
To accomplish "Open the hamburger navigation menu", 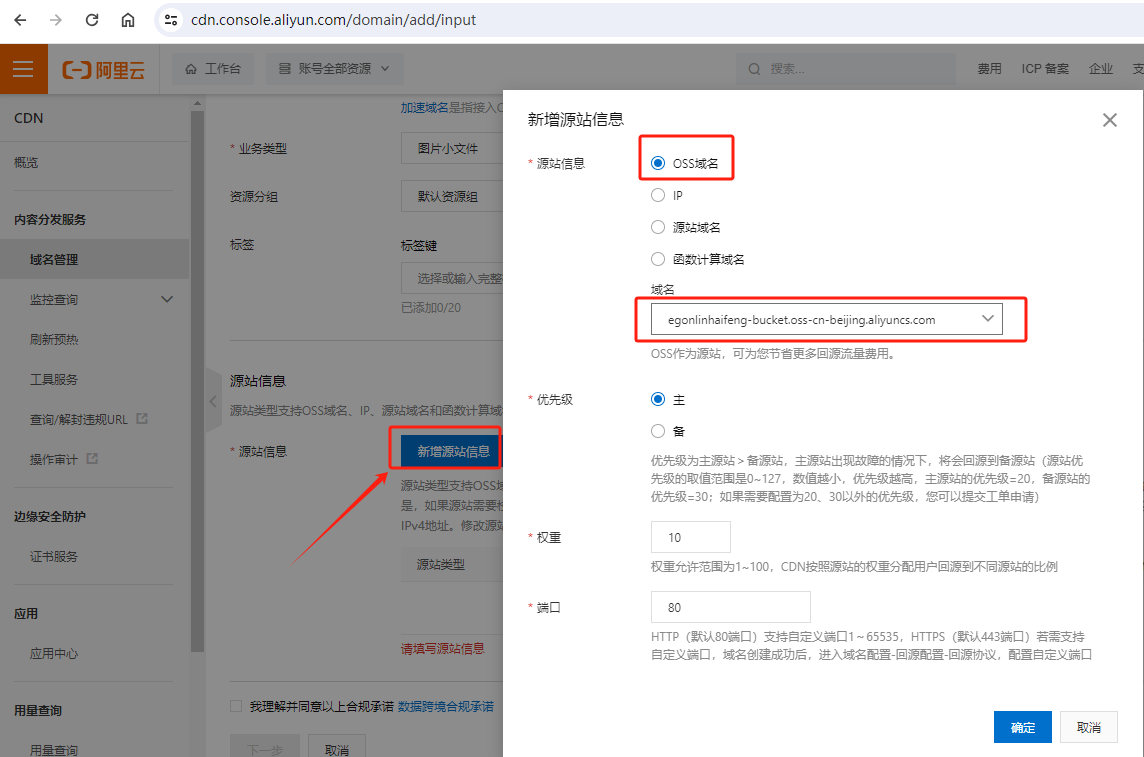I will (x=23, y=69).
